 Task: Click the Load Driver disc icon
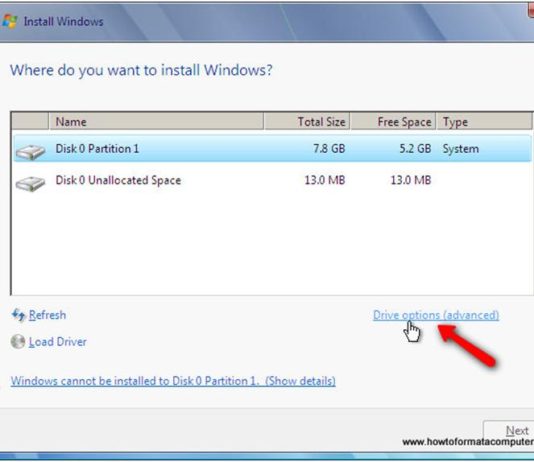(18, 341)
